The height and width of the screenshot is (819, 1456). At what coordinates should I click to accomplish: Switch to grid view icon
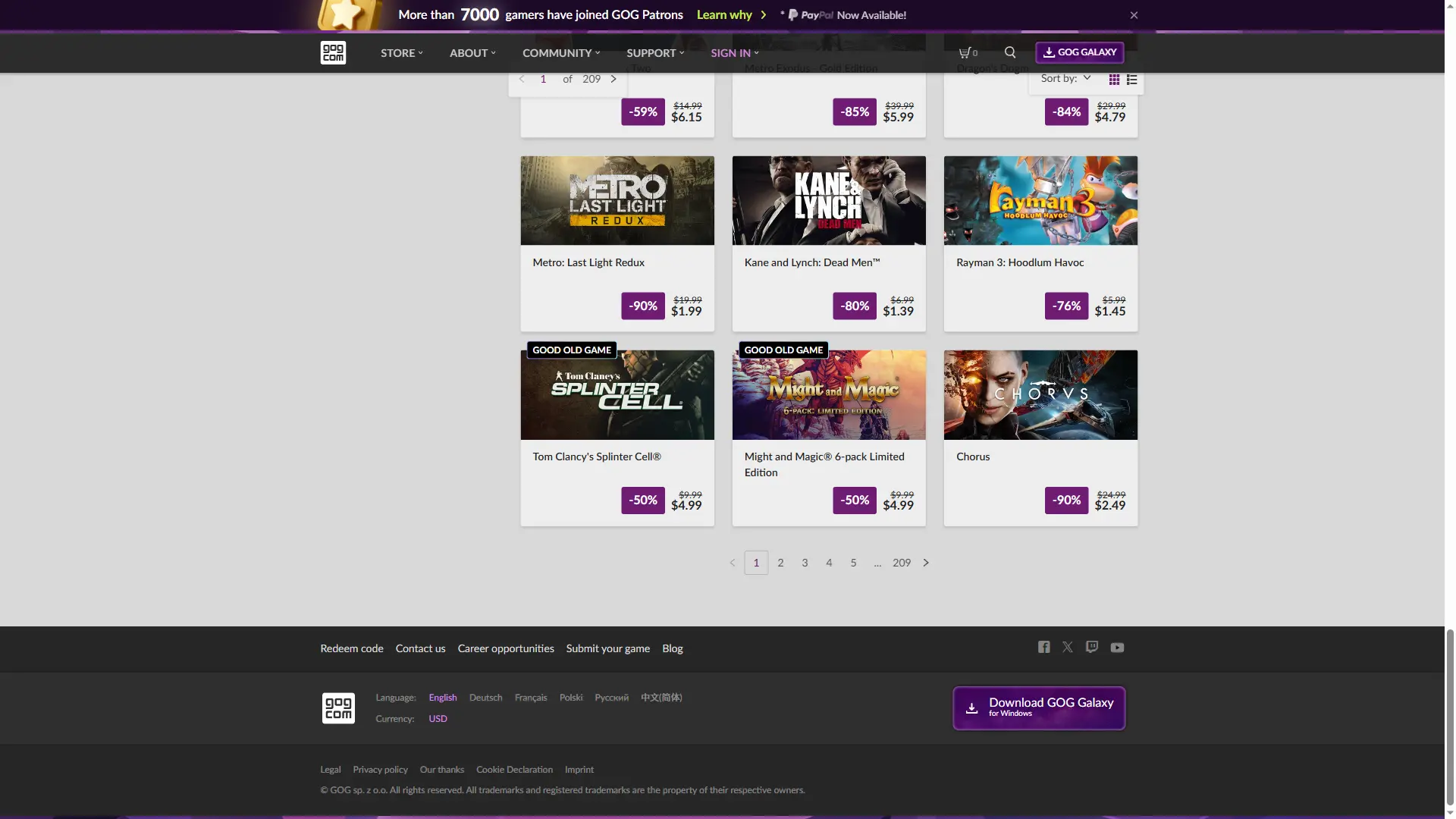click(x=1114, y=79)
